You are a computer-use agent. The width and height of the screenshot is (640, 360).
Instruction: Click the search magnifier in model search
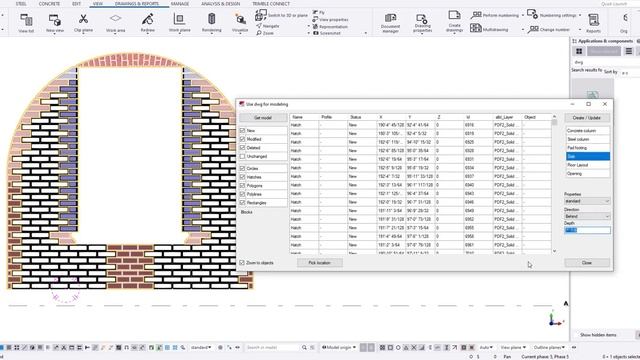304,347
